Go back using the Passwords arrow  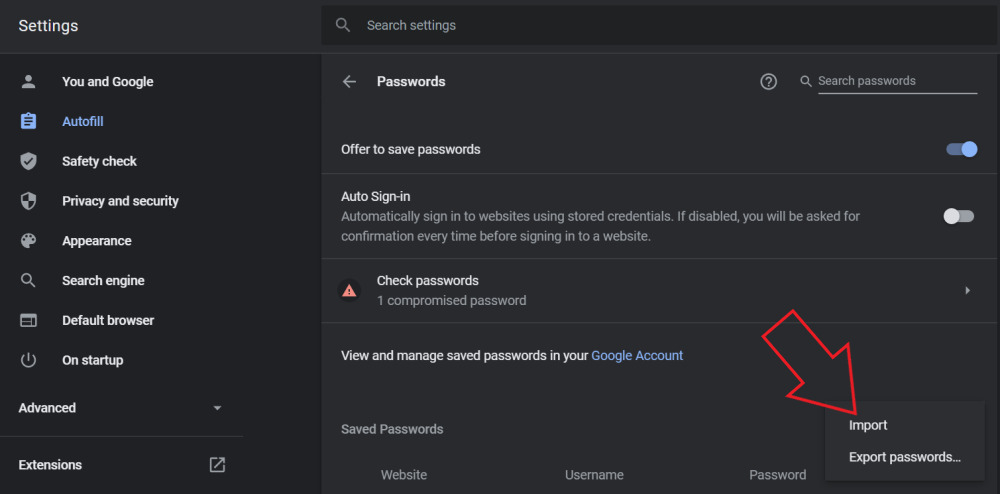pos(349,82)
